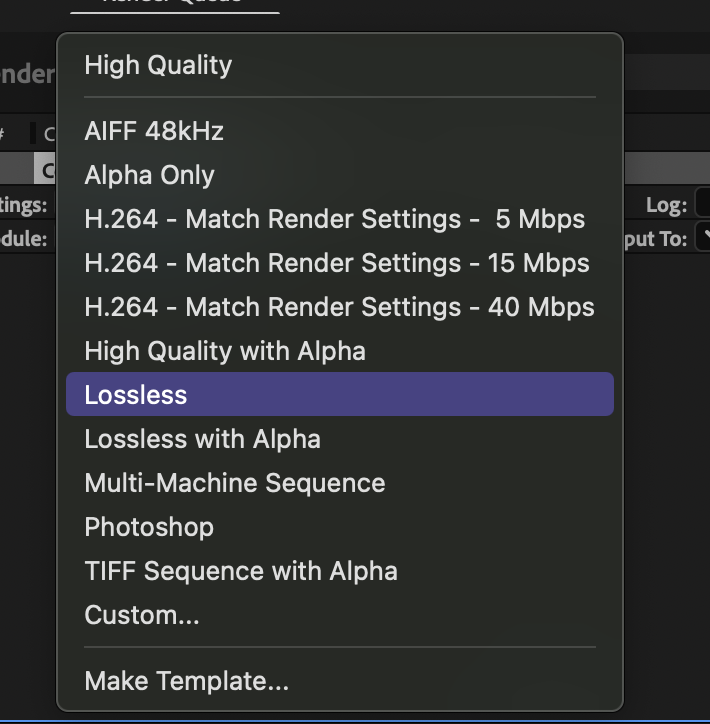Pick H.264 Match Render Settings 15 Mbps
Viewport: 710px width, 724px height.
pos(340,263)
